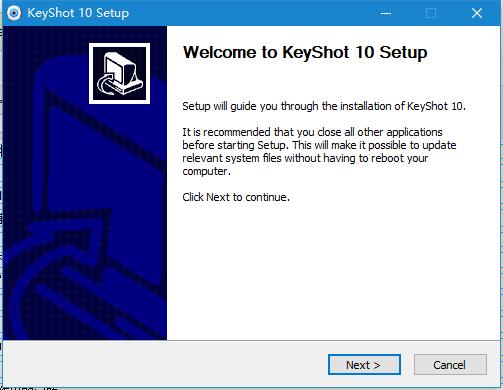Click the "Click Next to continue." text
503x390 pixels.
click(x=236, y=197)
